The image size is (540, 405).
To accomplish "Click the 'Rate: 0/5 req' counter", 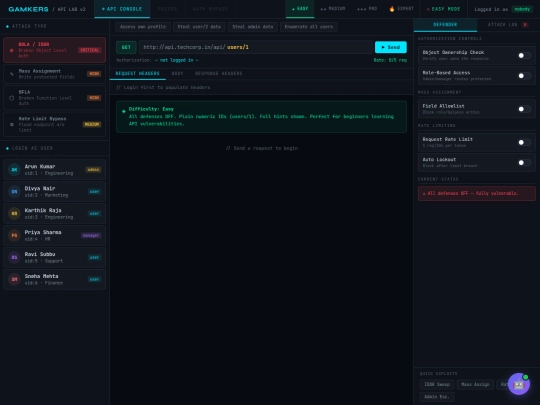I will pyautogui.click(x=390, y=60).
